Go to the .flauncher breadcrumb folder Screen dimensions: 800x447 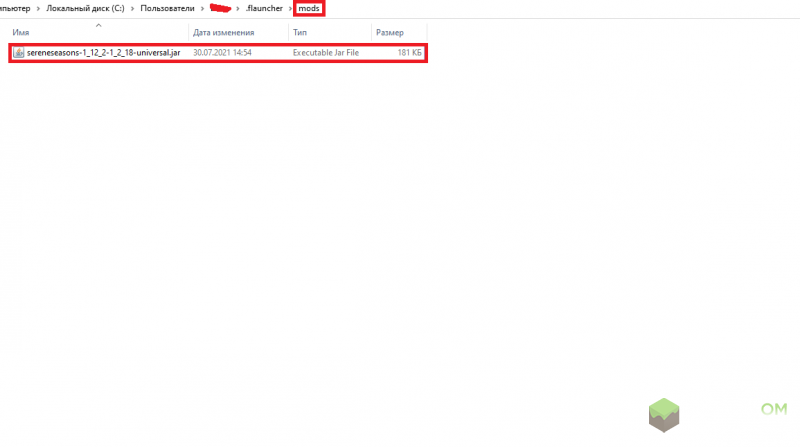266,8
